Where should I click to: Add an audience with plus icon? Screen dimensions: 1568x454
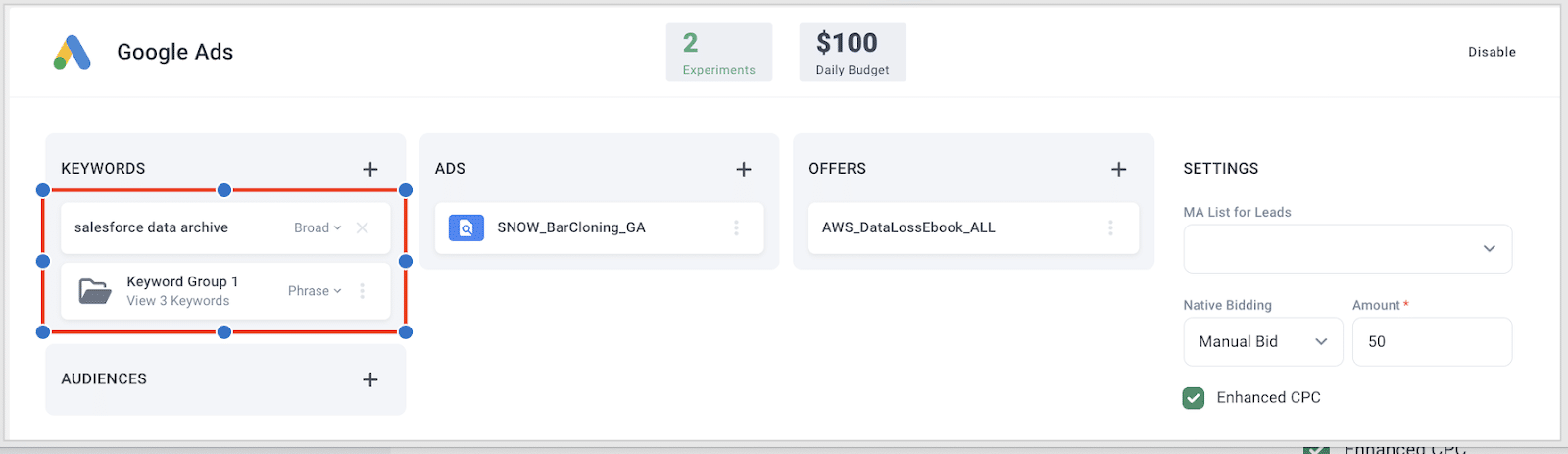click(x=370, y=379)
